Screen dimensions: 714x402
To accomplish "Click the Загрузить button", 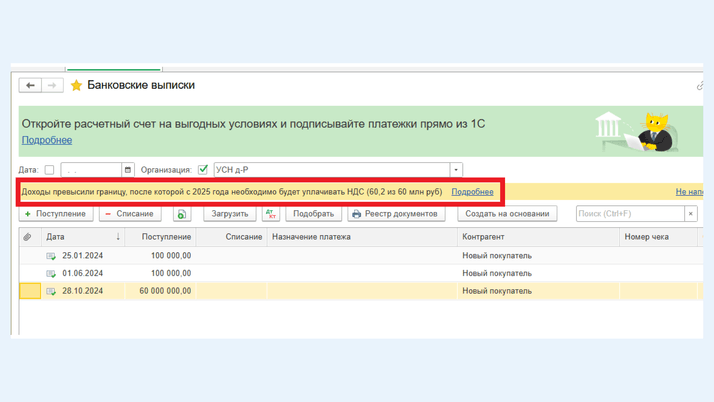I will point(230,214).
